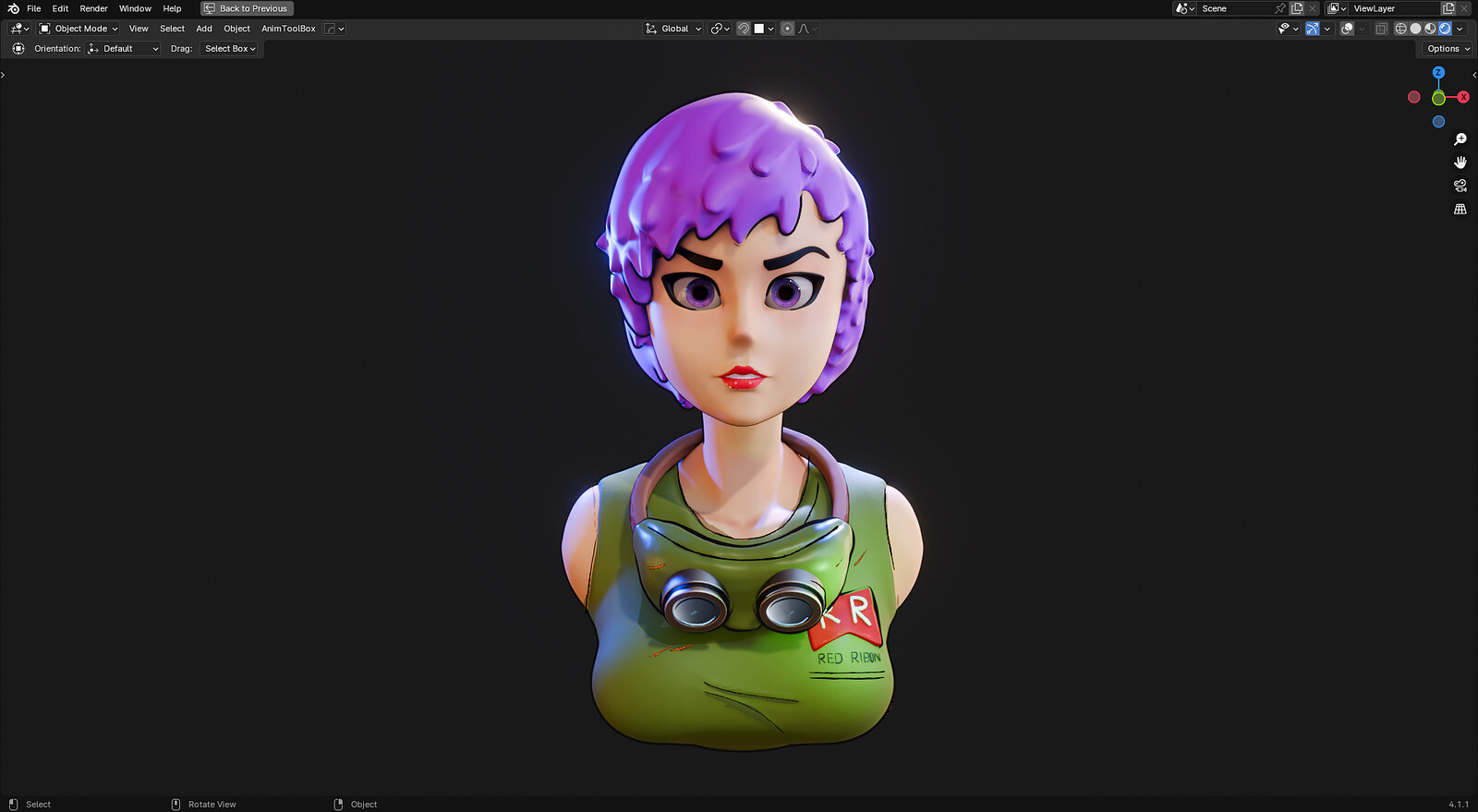The image size is (1478, 812).
Task: Click the ViewLayer name field
Action: pos(1395,8)
